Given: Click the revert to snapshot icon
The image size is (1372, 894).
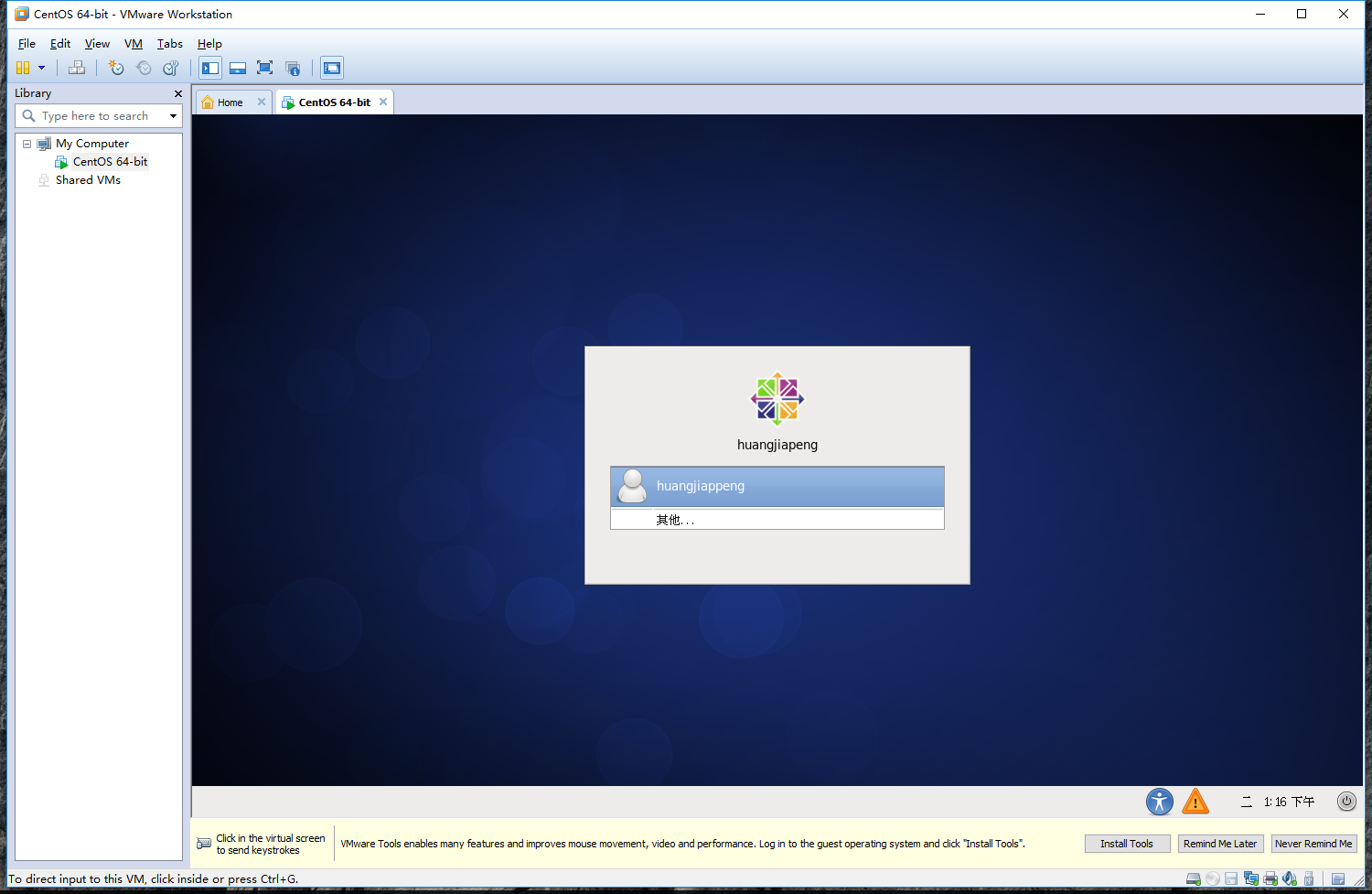Looking at the screenshot, I should point(144,68).
